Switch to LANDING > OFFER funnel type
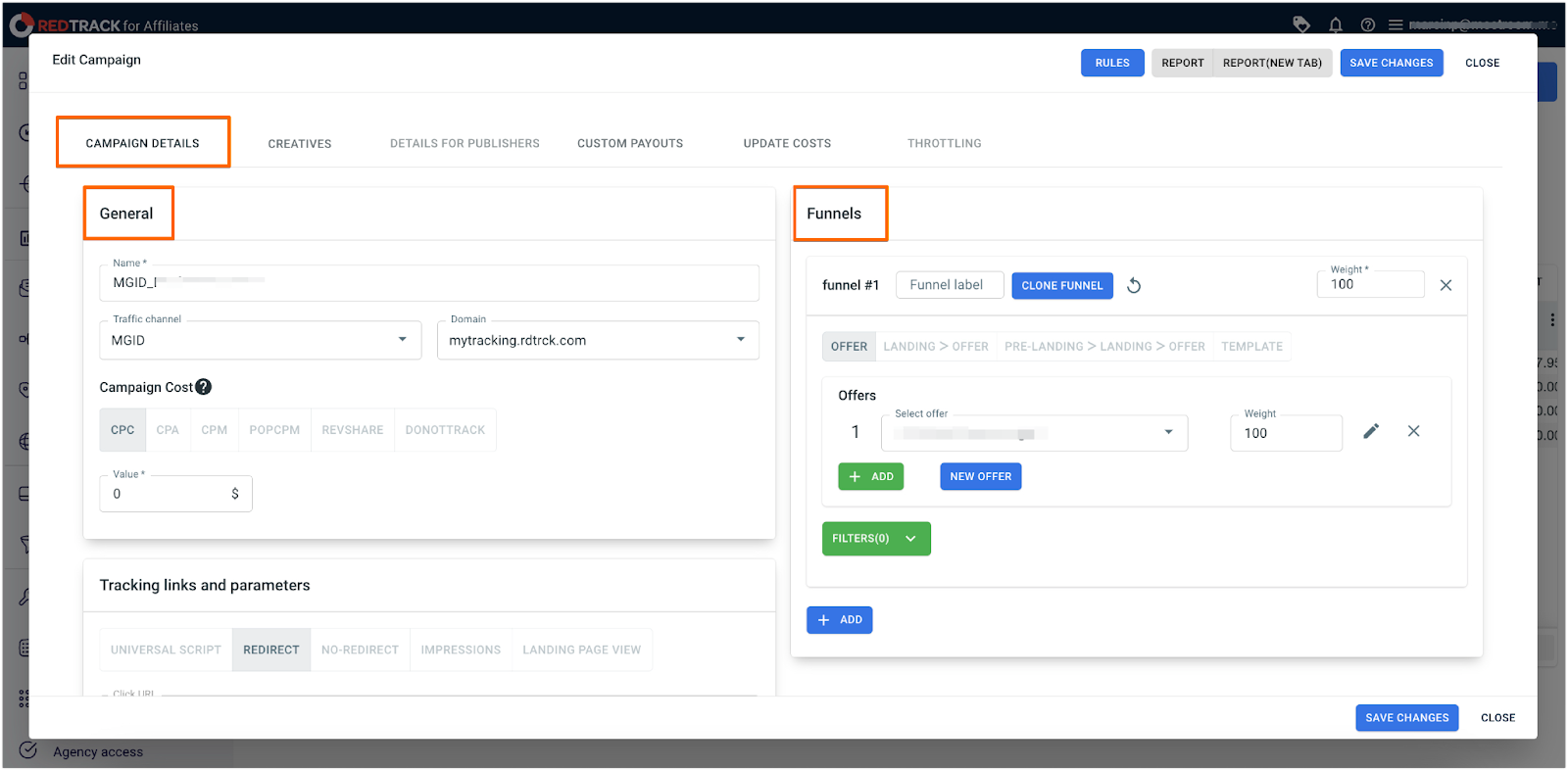This screenshot has height=771, width=1568. coord(935,347)
